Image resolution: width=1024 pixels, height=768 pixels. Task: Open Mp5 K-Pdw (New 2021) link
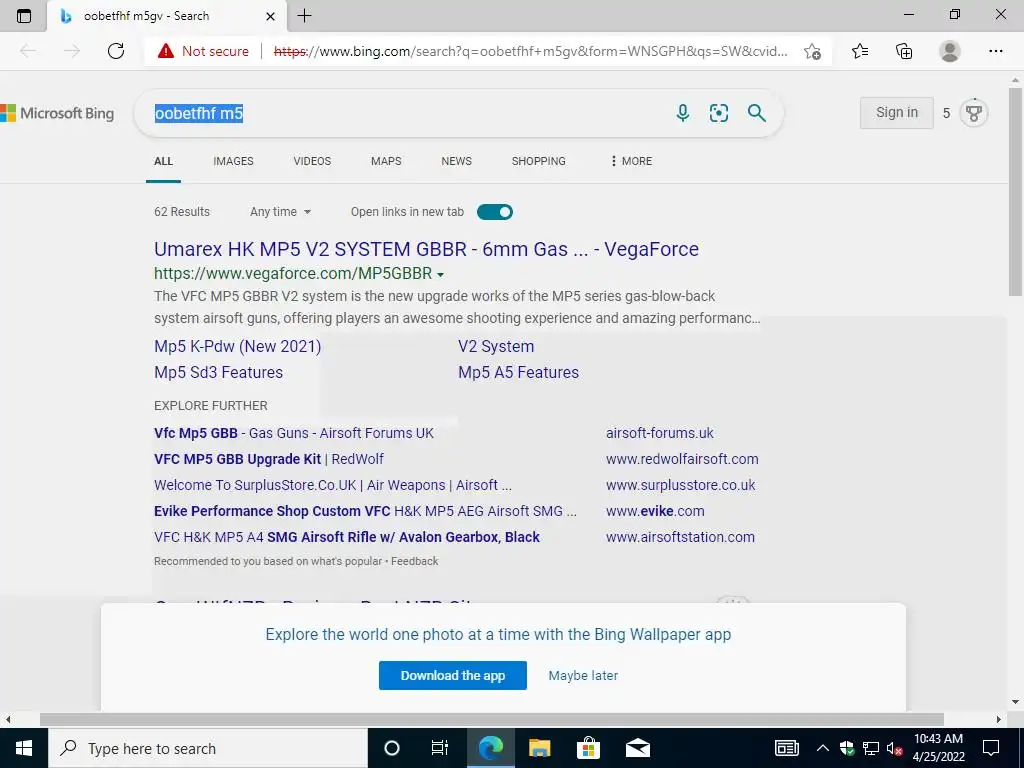238,346
